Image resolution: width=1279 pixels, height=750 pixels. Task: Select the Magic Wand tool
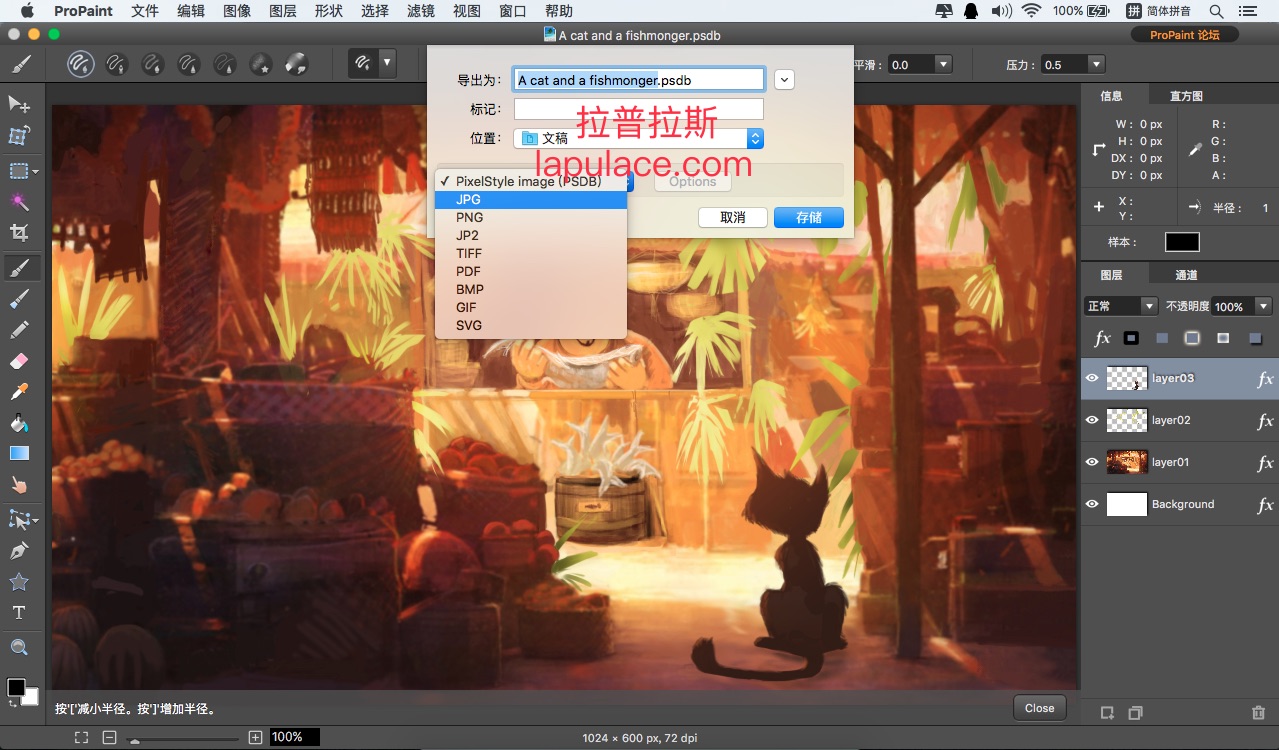tap(19, 202)
